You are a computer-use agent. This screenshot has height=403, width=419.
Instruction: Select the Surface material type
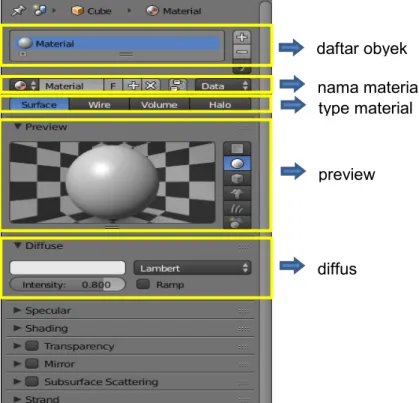[x=39, y=105]
